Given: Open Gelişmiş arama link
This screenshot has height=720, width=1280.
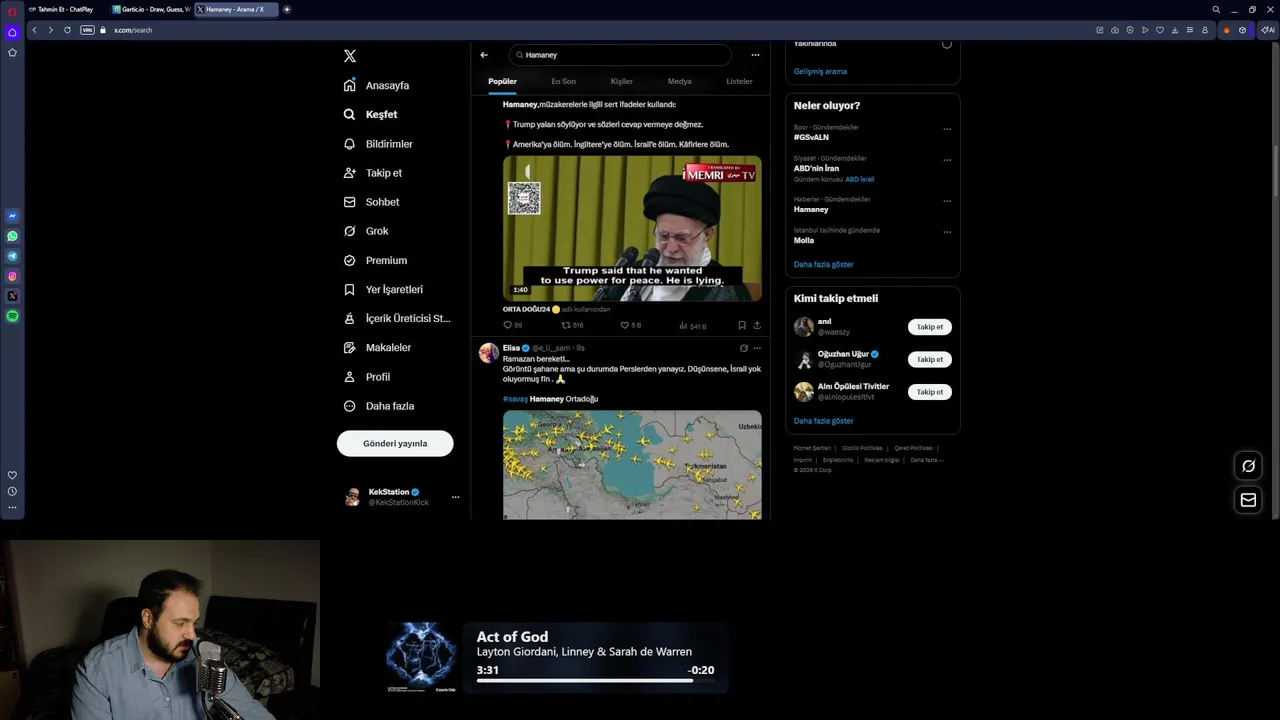Looking at the screenshot, I should tap(820, 71).
